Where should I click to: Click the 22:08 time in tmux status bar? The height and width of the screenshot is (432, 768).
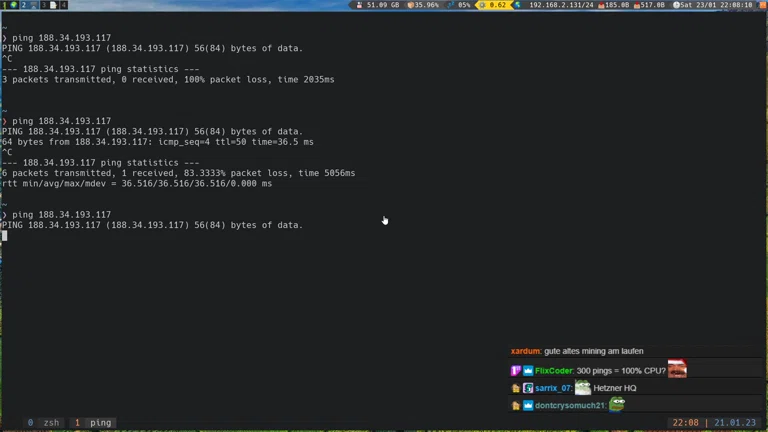[x=685, y=423]
